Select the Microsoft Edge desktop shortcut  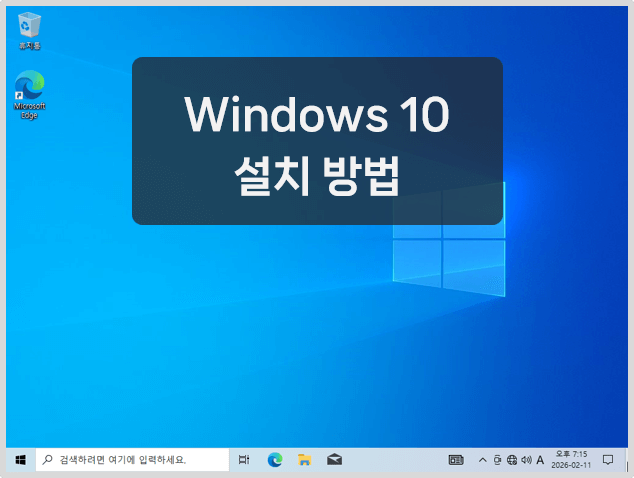29,95
